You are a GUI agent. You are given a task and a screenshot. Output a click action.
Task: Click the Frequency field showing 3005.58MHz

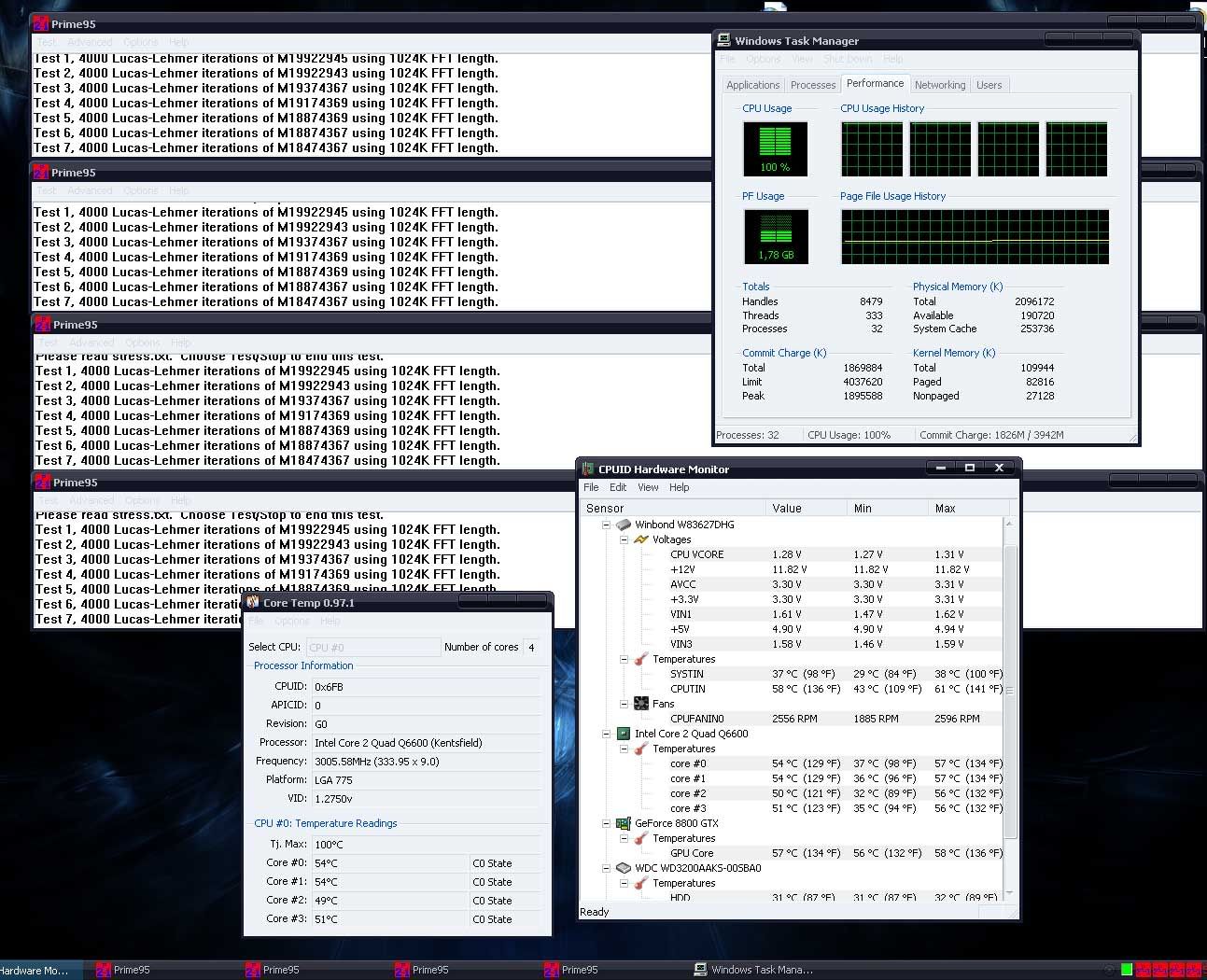[x=427, y=762]
